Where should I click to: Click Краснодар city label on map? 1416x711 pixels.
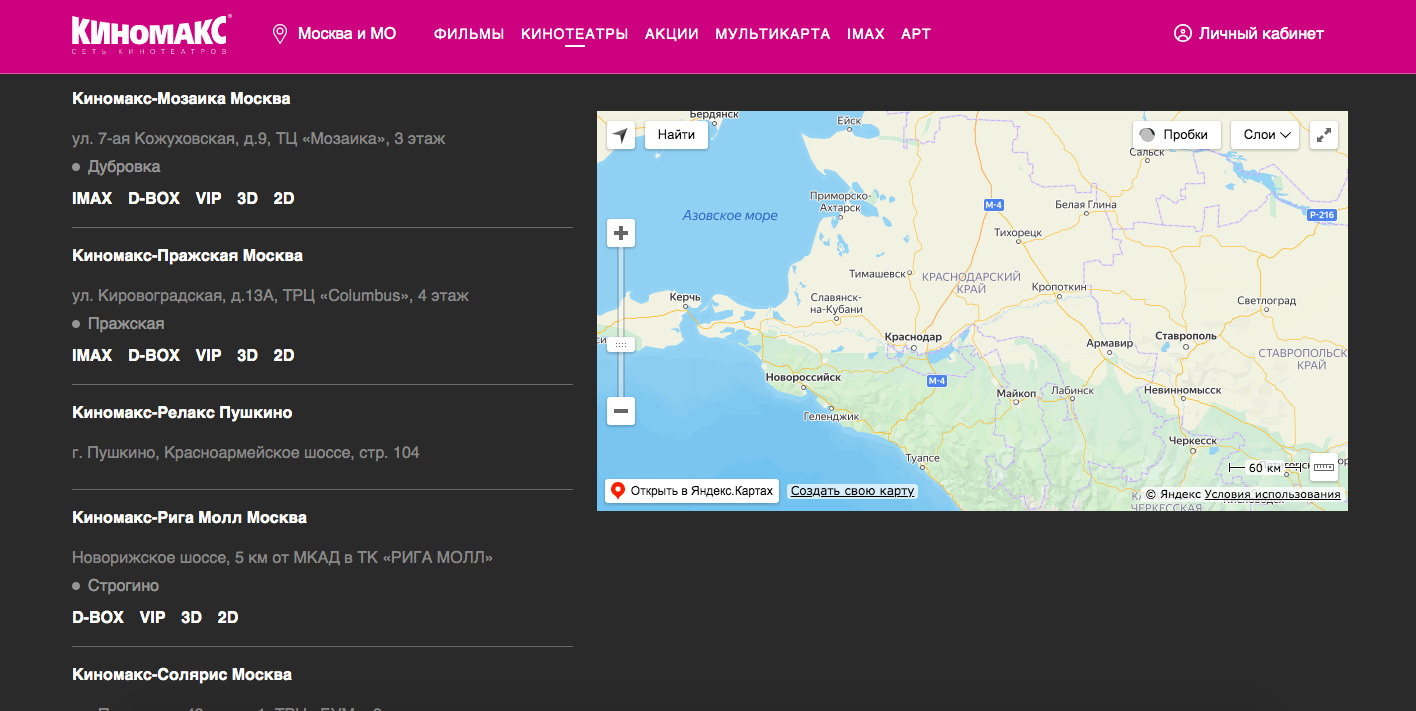point(914,338)
